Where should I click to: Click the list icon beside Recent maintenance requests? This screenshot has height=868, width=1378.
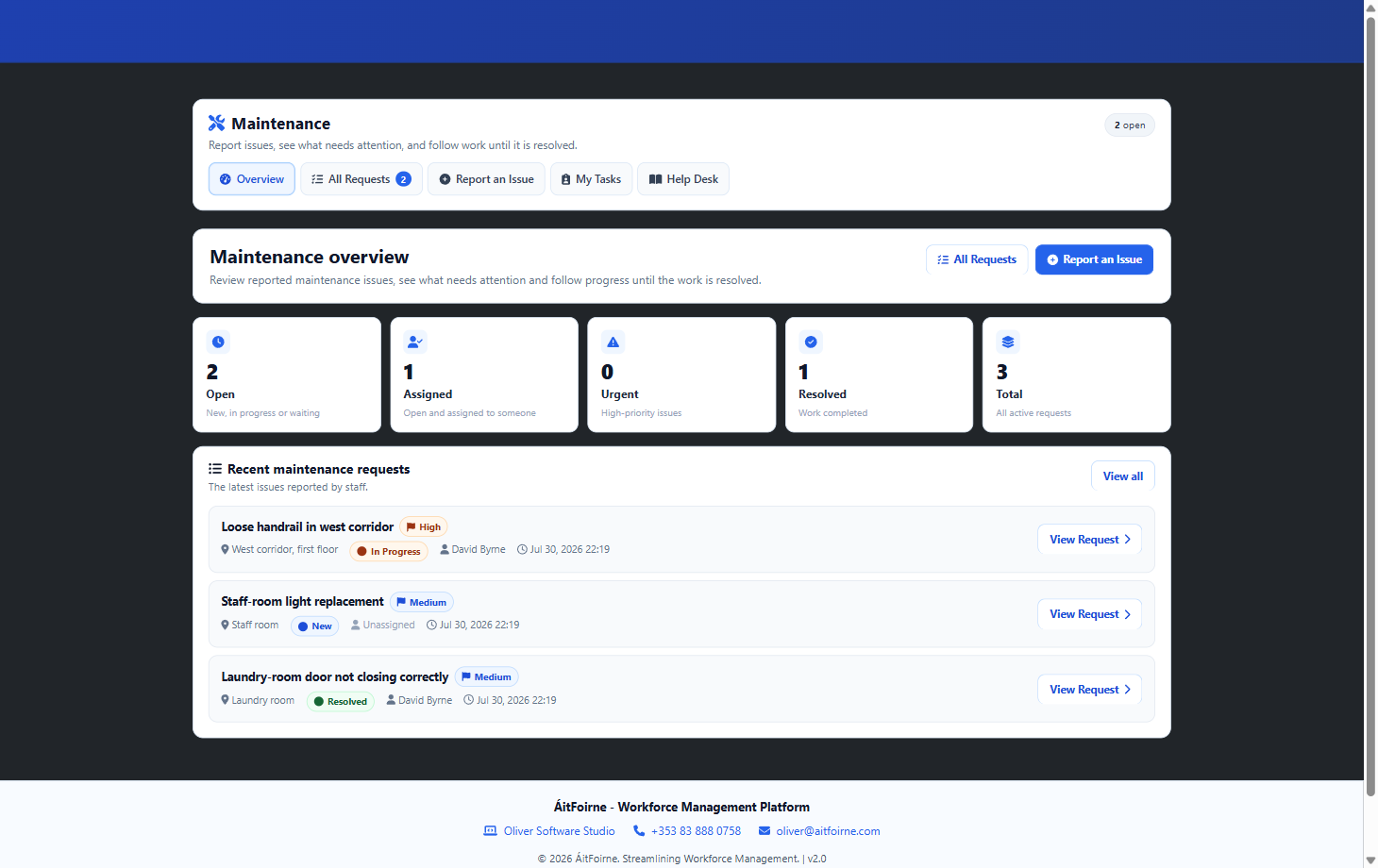pyautogui.click(x=215, y=469)
